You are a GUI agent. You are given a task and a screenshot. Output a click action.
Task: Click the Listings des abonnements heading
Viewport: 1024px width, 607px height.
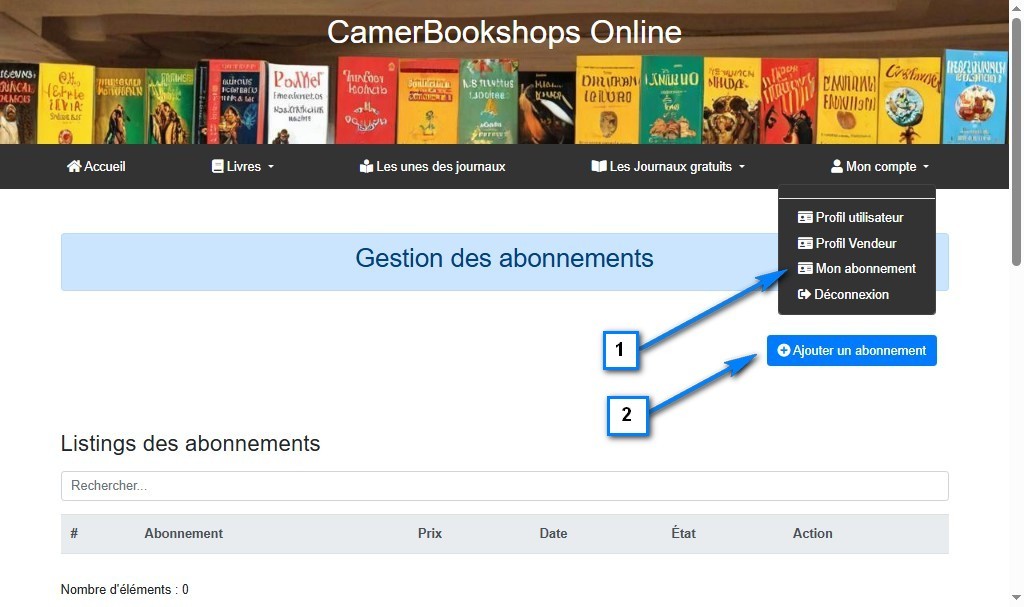click(x=191, y=443)
